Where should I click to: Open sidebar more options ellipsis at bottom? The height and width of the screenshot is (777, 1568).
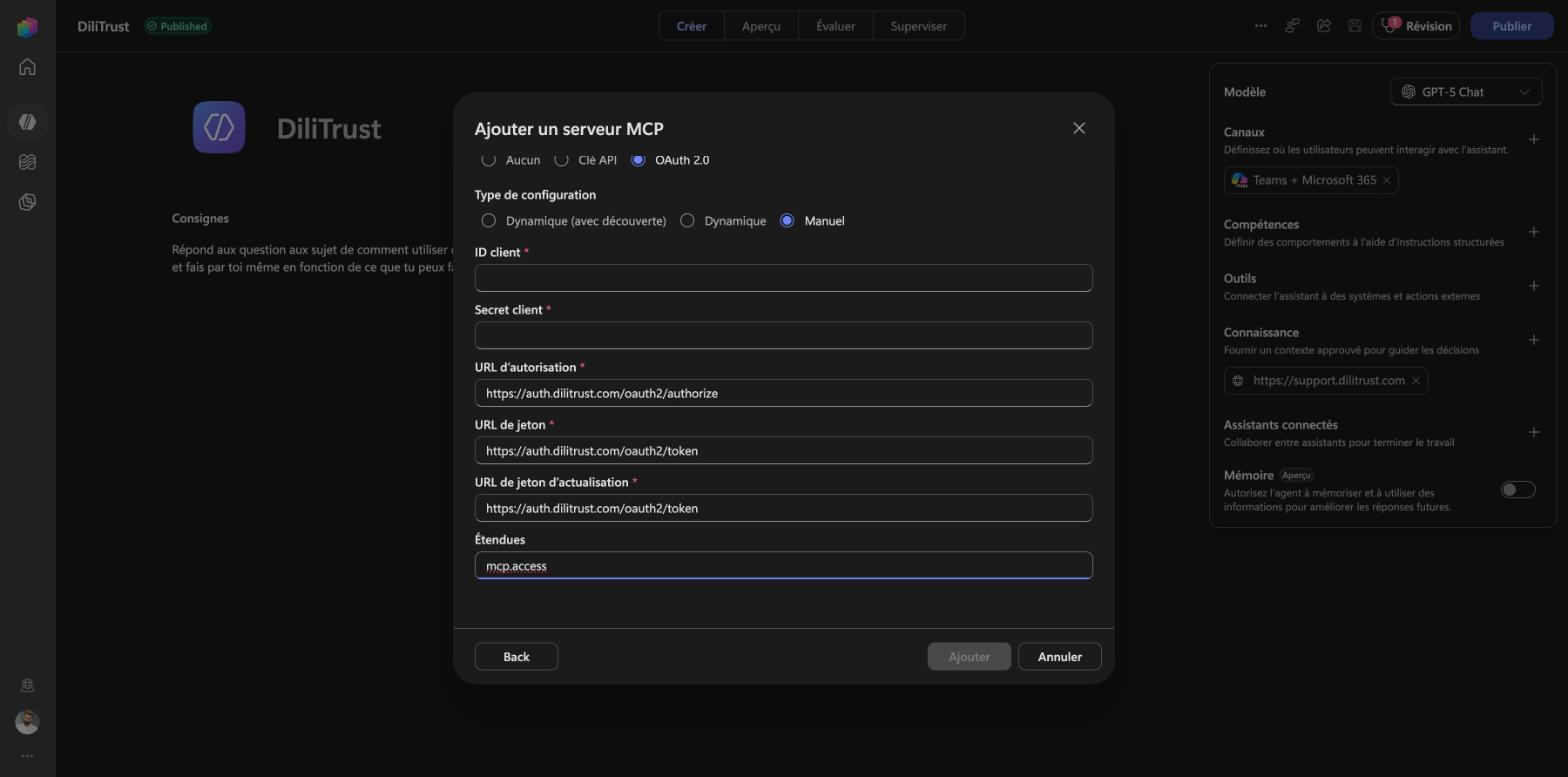pos(27,756)
